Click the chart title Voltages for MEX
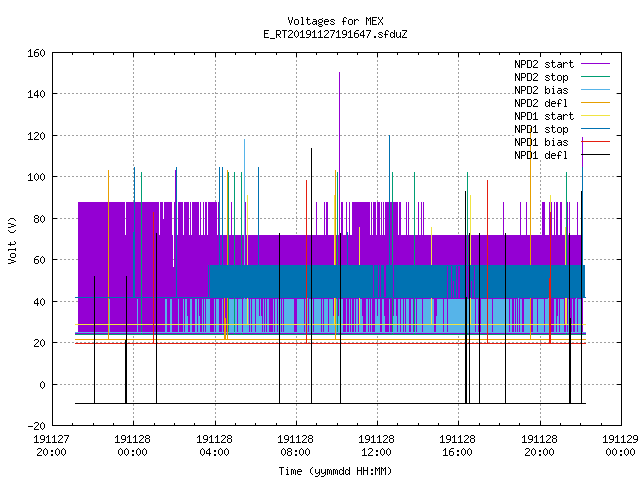This screenshot has height=480, width=640. 335,21
